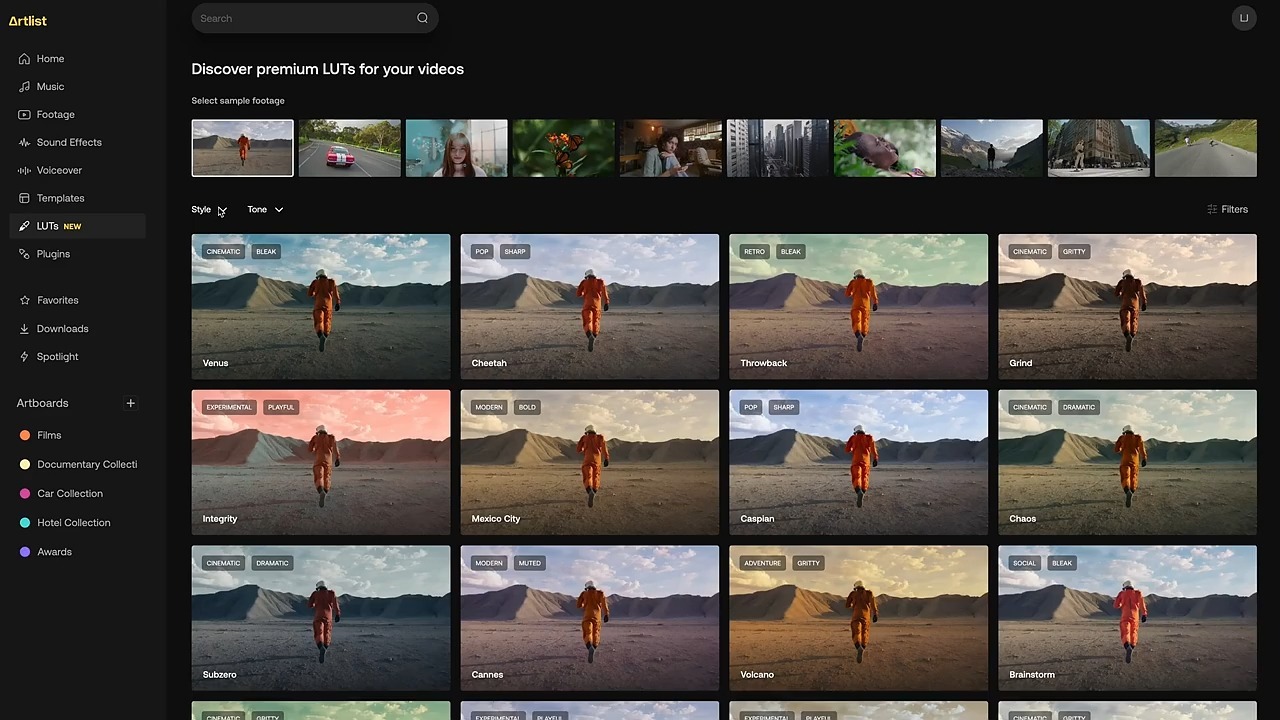Click the Artlist logo

[x=27, y=20]
